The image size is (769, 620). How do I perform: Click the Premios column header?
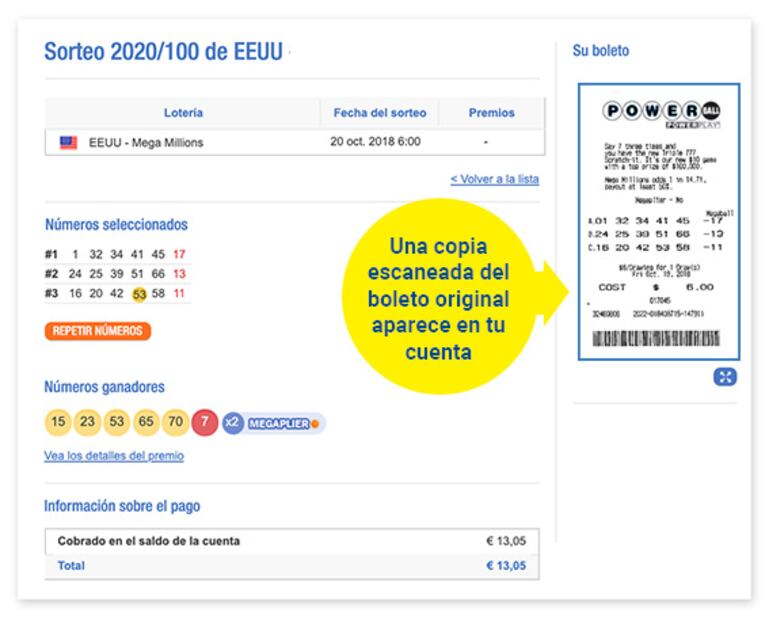492,113
